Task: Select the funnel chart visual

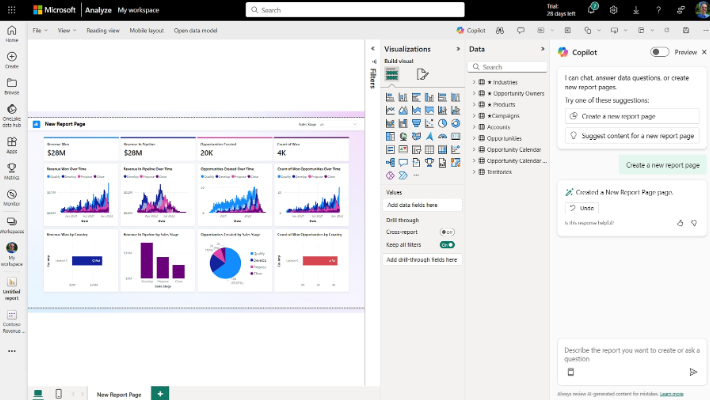Action: pos(416,123)
